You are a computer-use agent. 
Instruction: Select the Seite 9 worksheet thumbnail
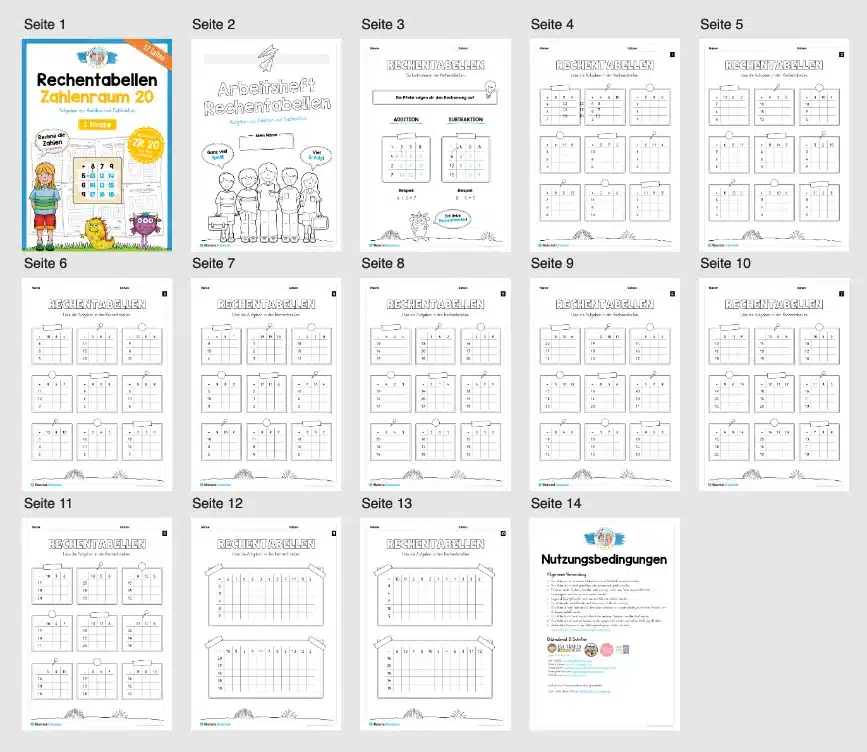(x=605, y=385)
